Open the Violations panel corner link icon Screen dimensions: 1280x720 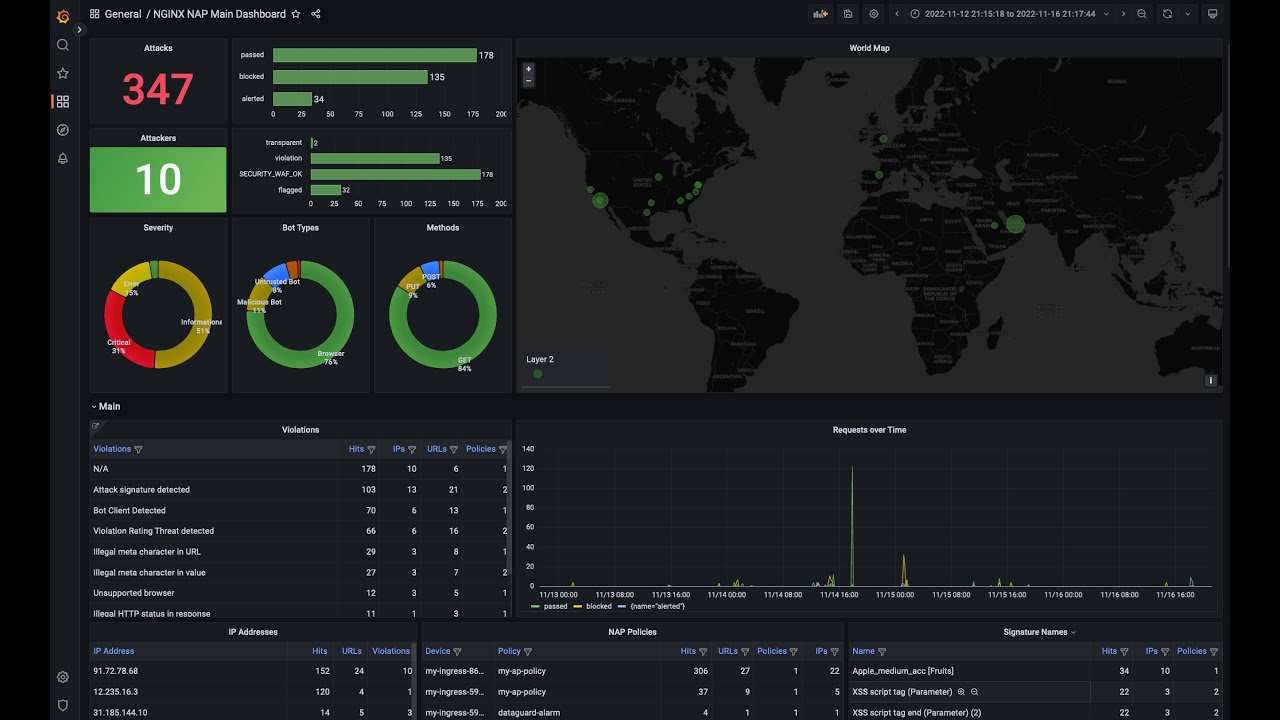pyautogui.click(x=96, y=426)
